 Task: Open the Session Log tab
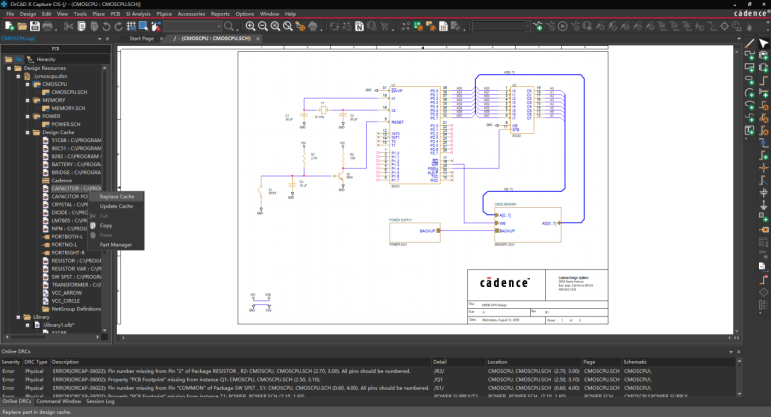(x=100, y=401)
